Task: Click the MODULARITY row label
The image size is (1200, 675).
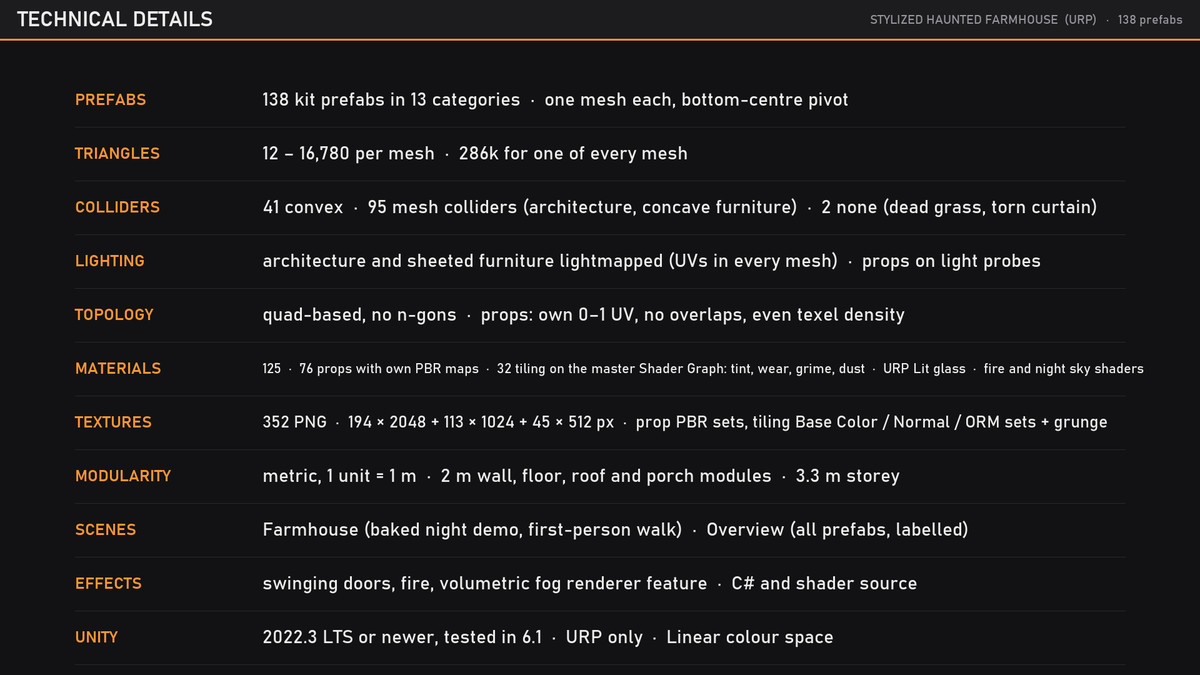Action: [x=123, y=476]
